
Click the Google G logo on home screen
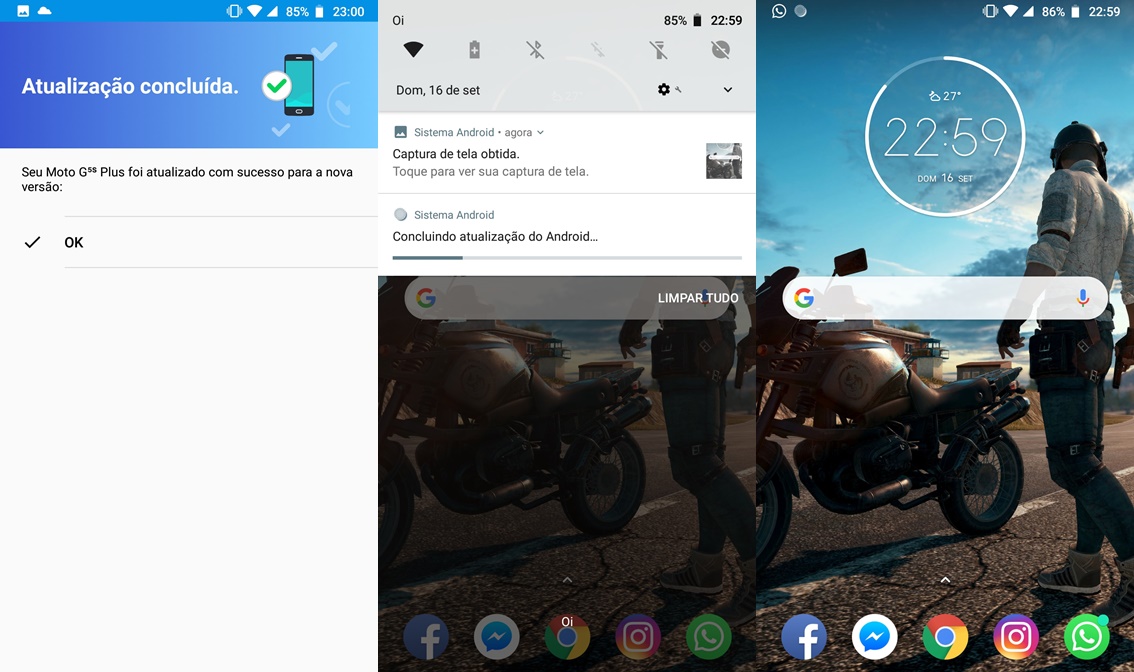pyautogui.click(x=804, y=298)
